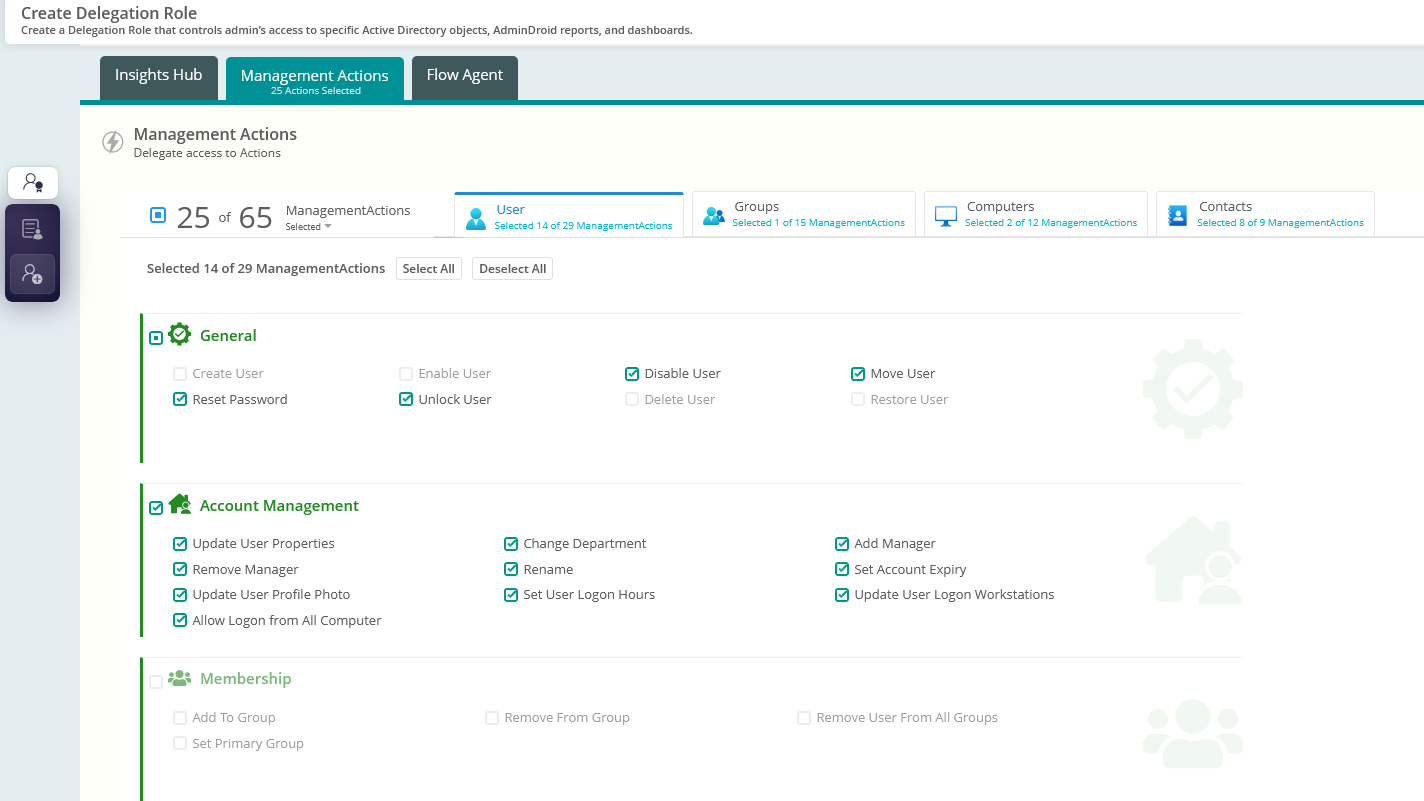Check the Add To Group option
This screenshot has width=1424, height=801.
tap(179, 717)
